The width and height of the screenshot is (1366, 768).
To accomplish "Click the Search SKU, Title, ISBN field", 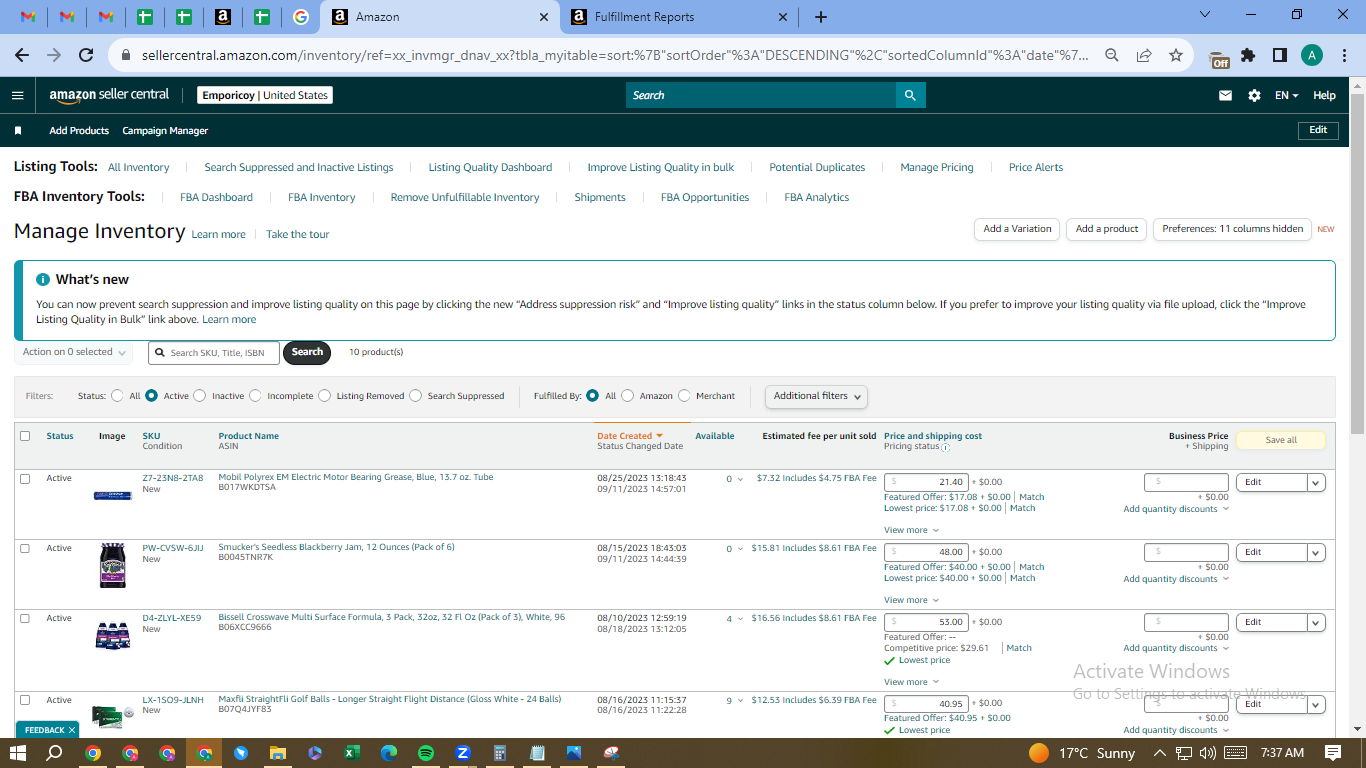I will [214, 352].
